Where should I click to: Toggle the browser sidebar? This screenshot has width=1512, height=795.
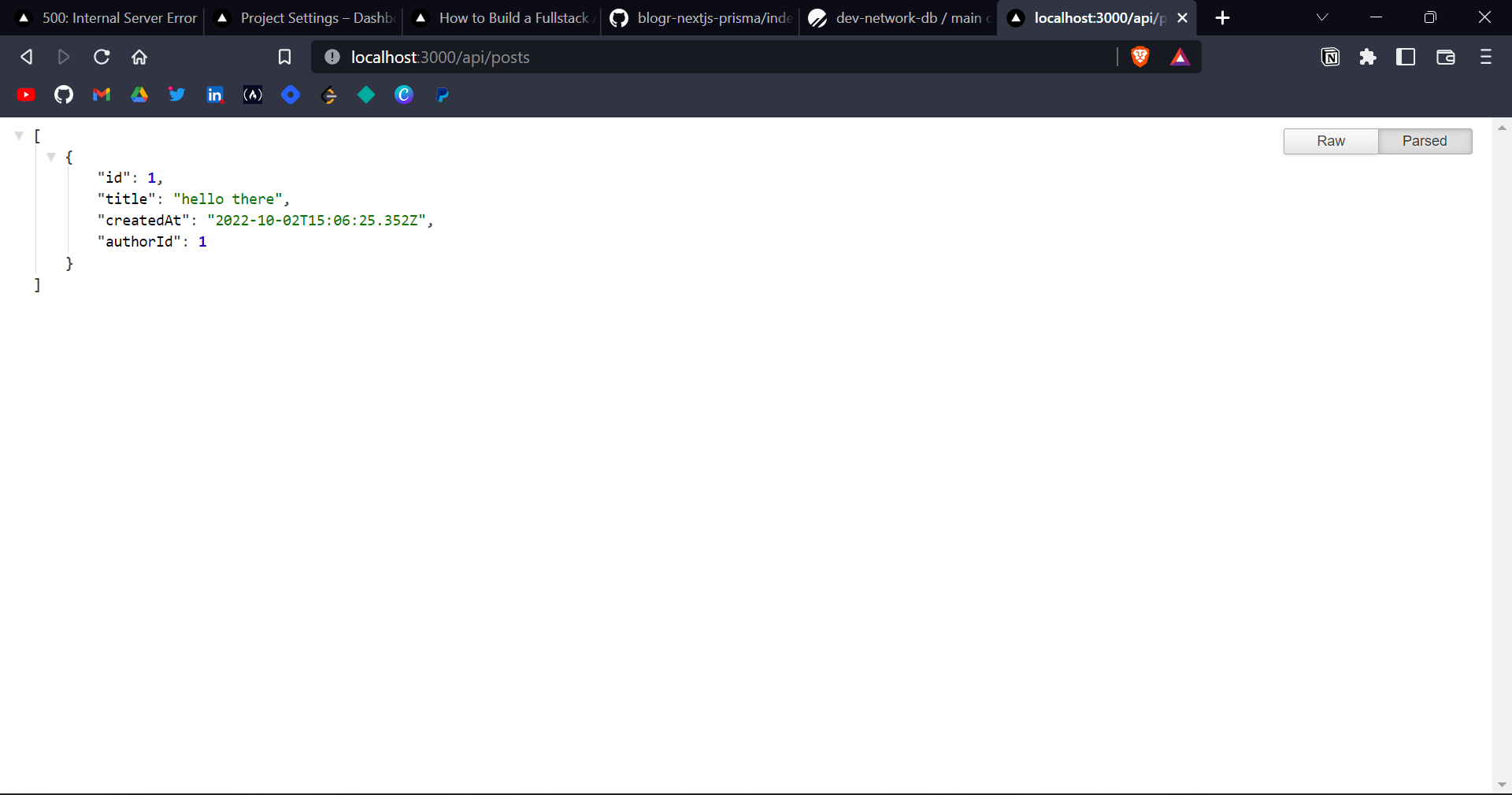pyautogui.click(x=1406, y=57)
